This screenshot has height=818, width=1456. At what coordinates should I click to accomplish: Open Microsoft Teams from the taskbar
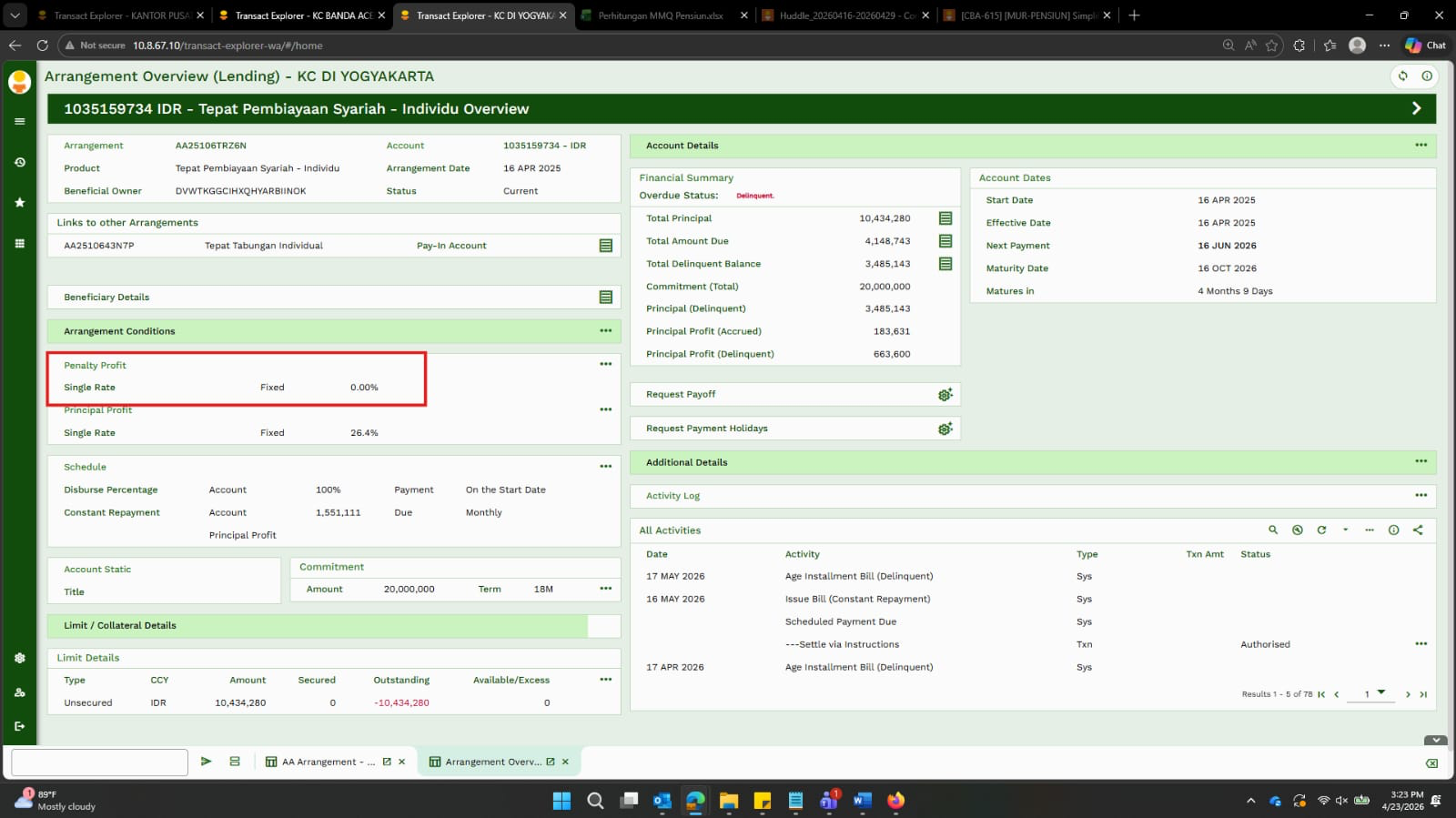(x=829, y=801)
